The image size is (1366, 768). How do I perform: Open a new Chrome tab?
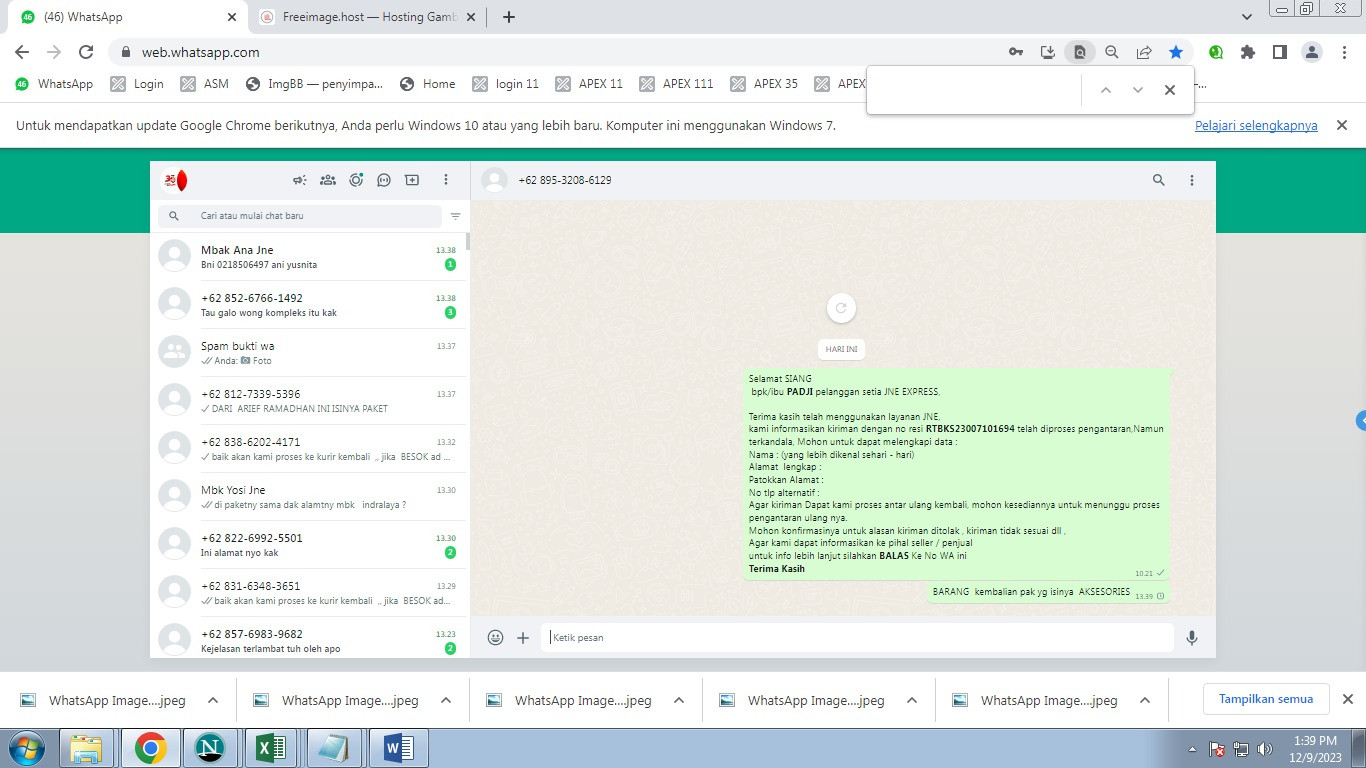(509, 17)
